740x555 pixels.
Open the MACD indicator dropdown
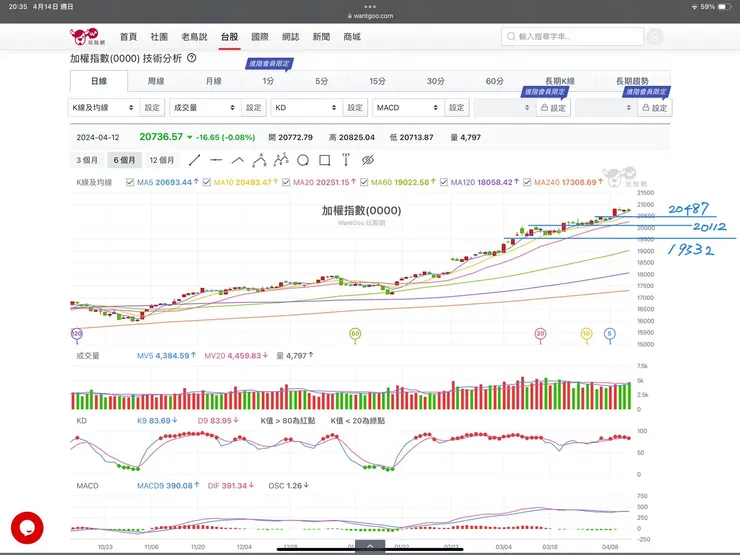click(408, 108)
